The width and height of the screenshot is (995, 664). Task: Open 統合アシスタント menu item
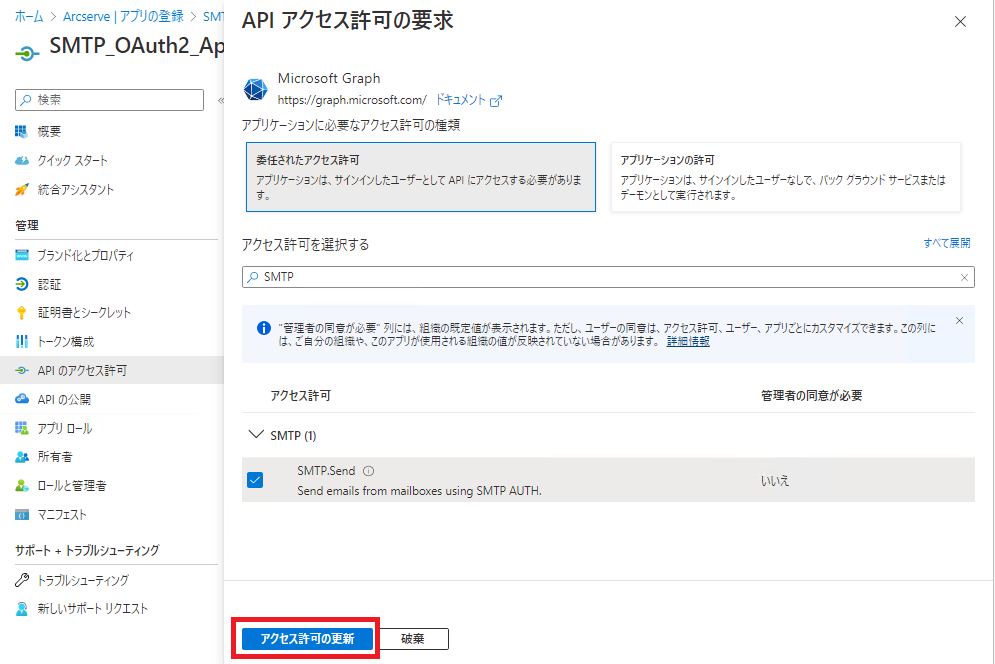click(x=76, y=189)
